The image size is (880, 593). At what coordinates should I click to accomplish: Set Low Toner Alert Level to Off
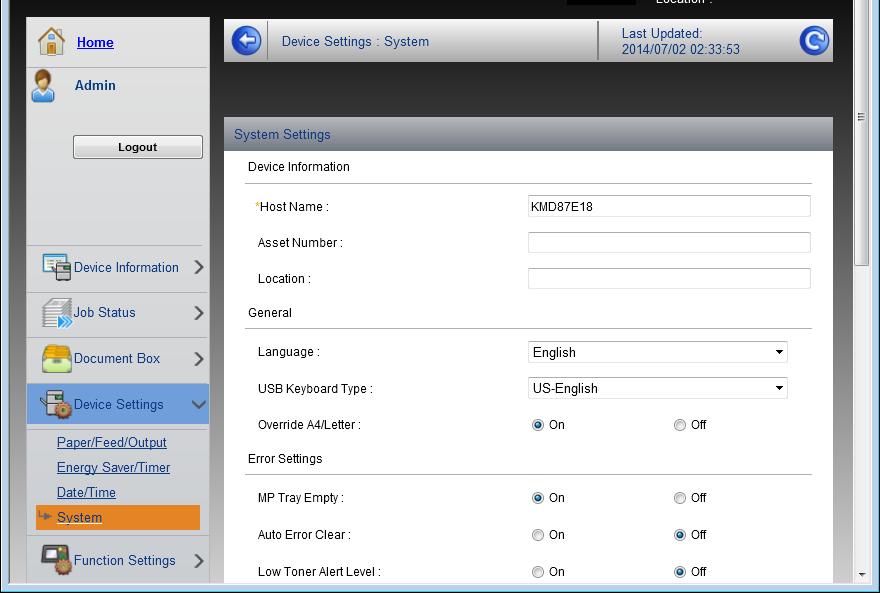[x=680, y=572]
